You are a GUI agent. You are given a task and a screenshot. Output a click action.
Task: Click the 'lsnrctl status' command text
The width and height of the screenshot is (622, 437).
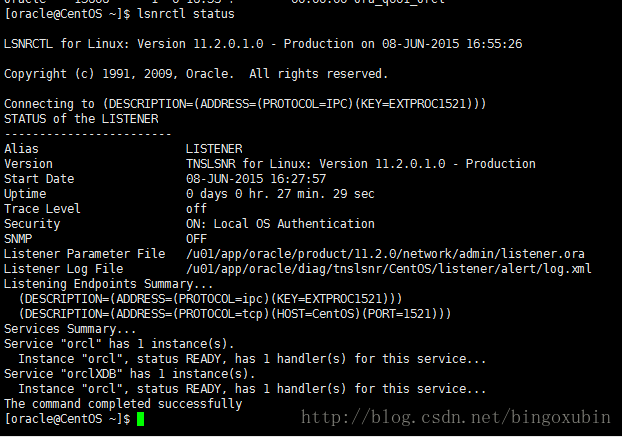(186, 14)
